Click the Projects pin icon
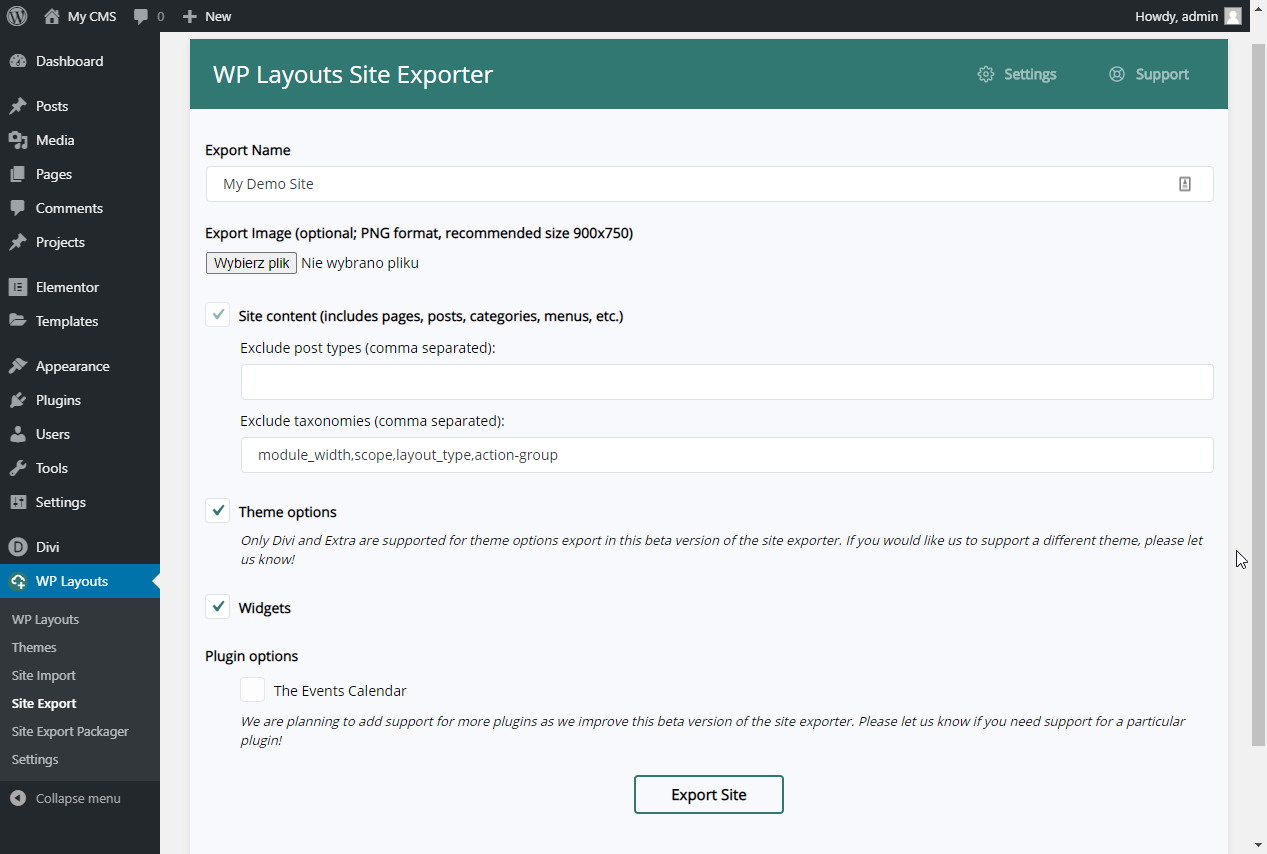The image size is (1267, 854). (x=18, y=242)
